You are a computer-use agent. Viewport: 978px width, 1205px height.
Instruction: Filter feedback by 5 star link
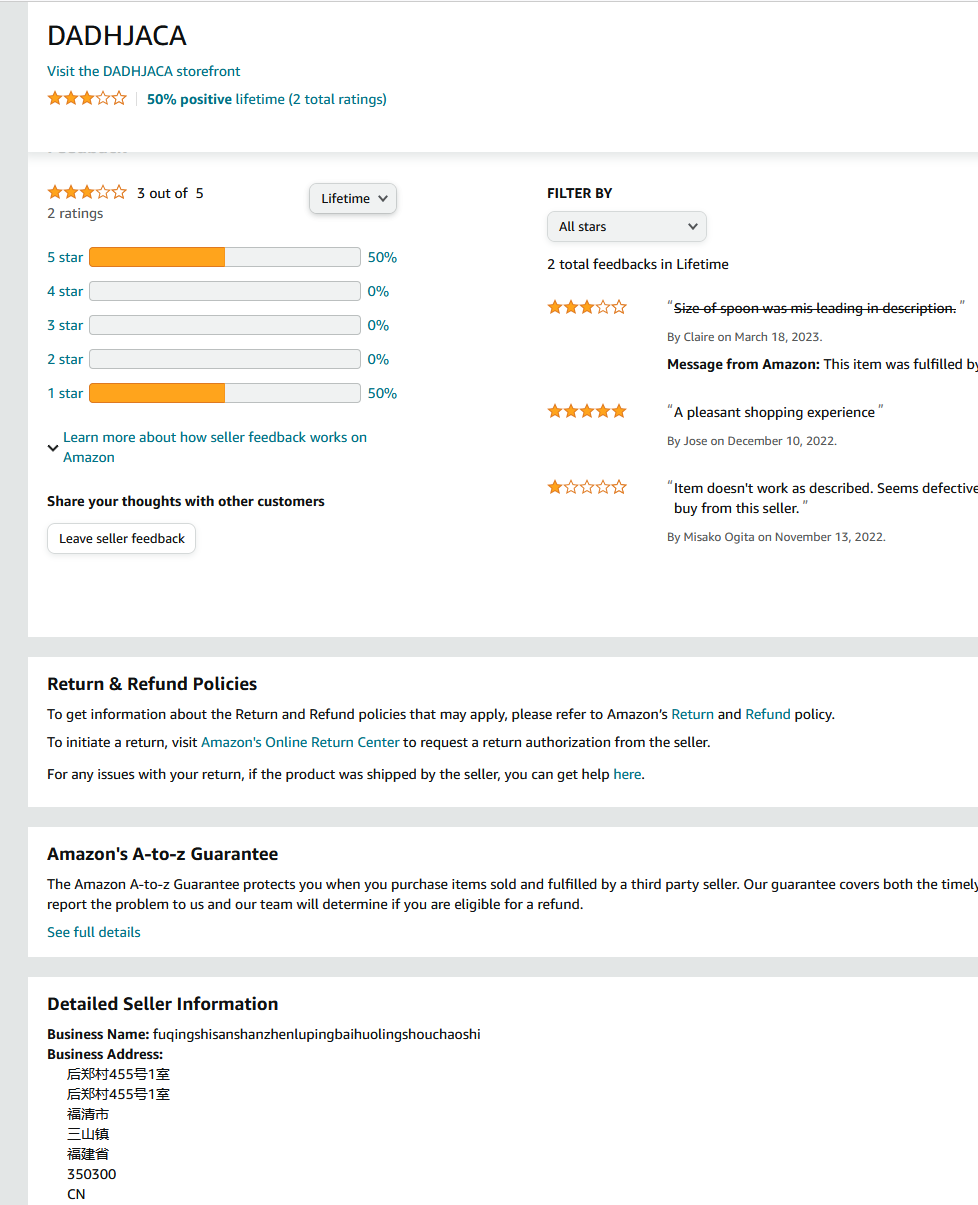[x=65, y=258]
